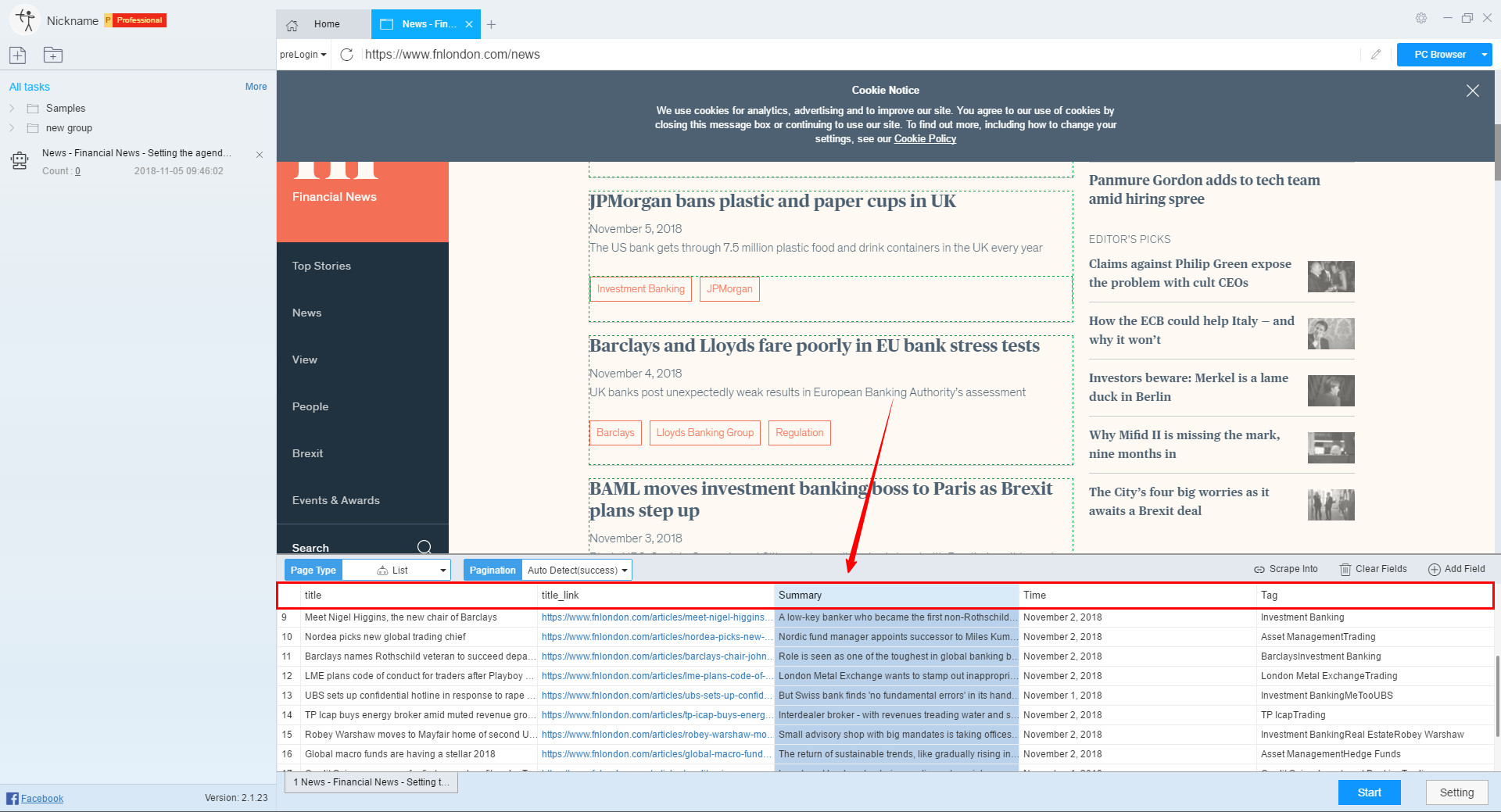Click the new task plus icon
The image size is (1501, 812).
[x=18, y=55]
